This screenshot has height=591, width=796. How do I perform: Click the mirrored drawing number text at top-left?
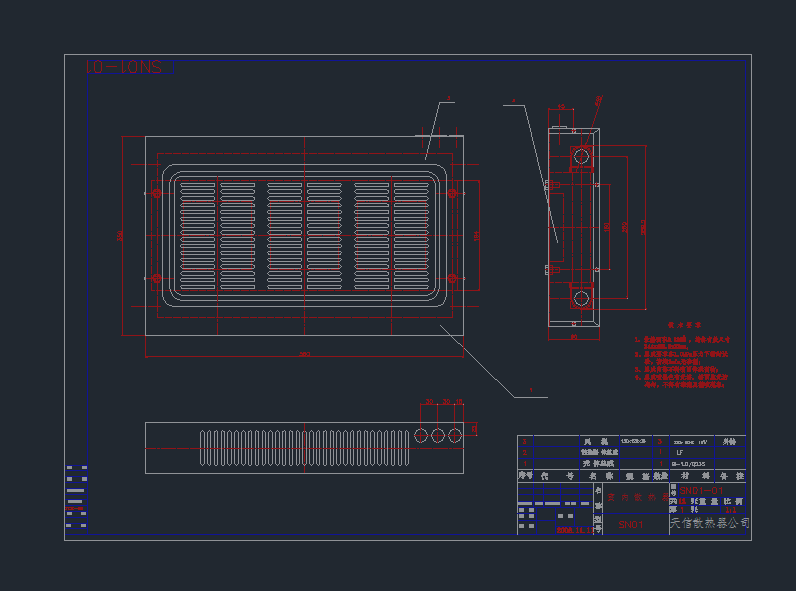click(123, 67)
